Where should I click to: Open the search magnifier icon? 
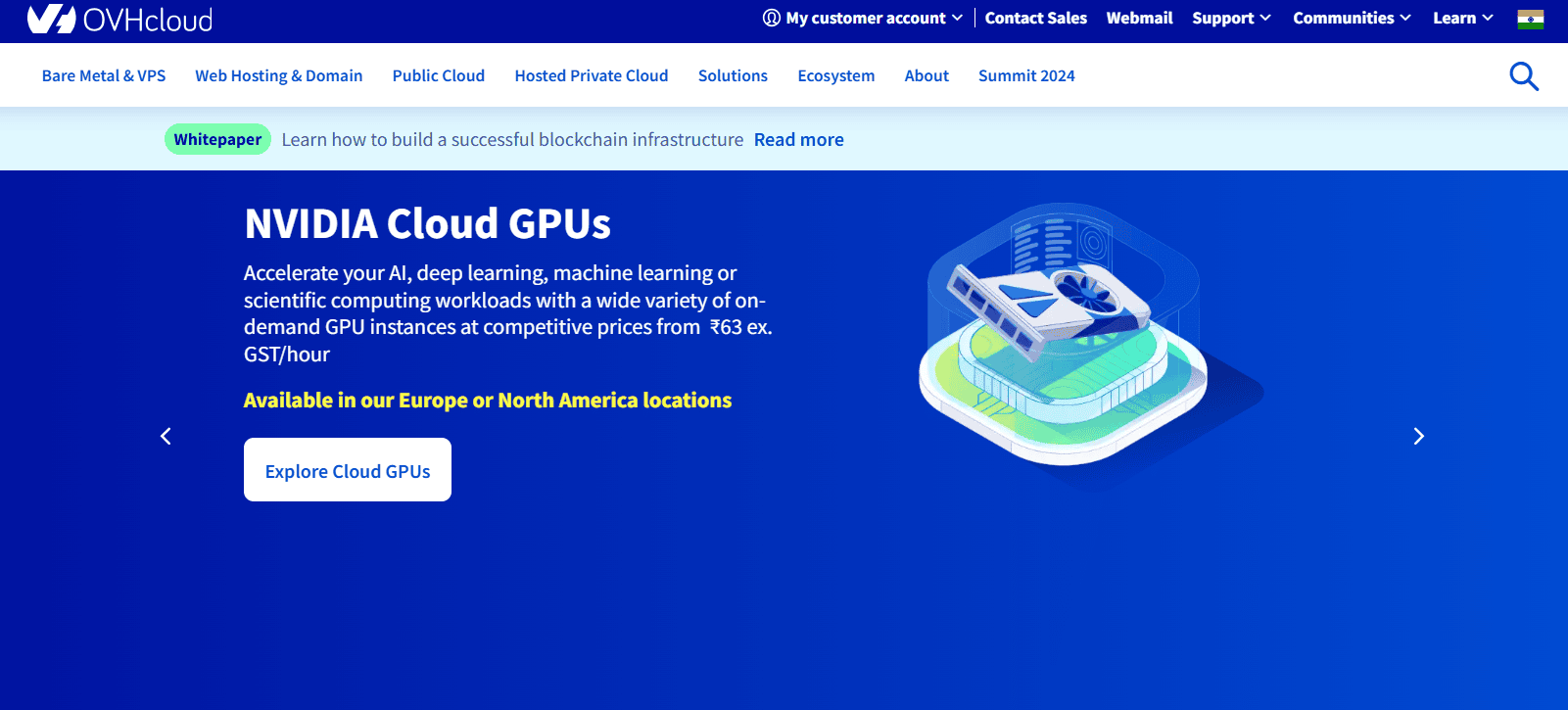click(1524, 75)
